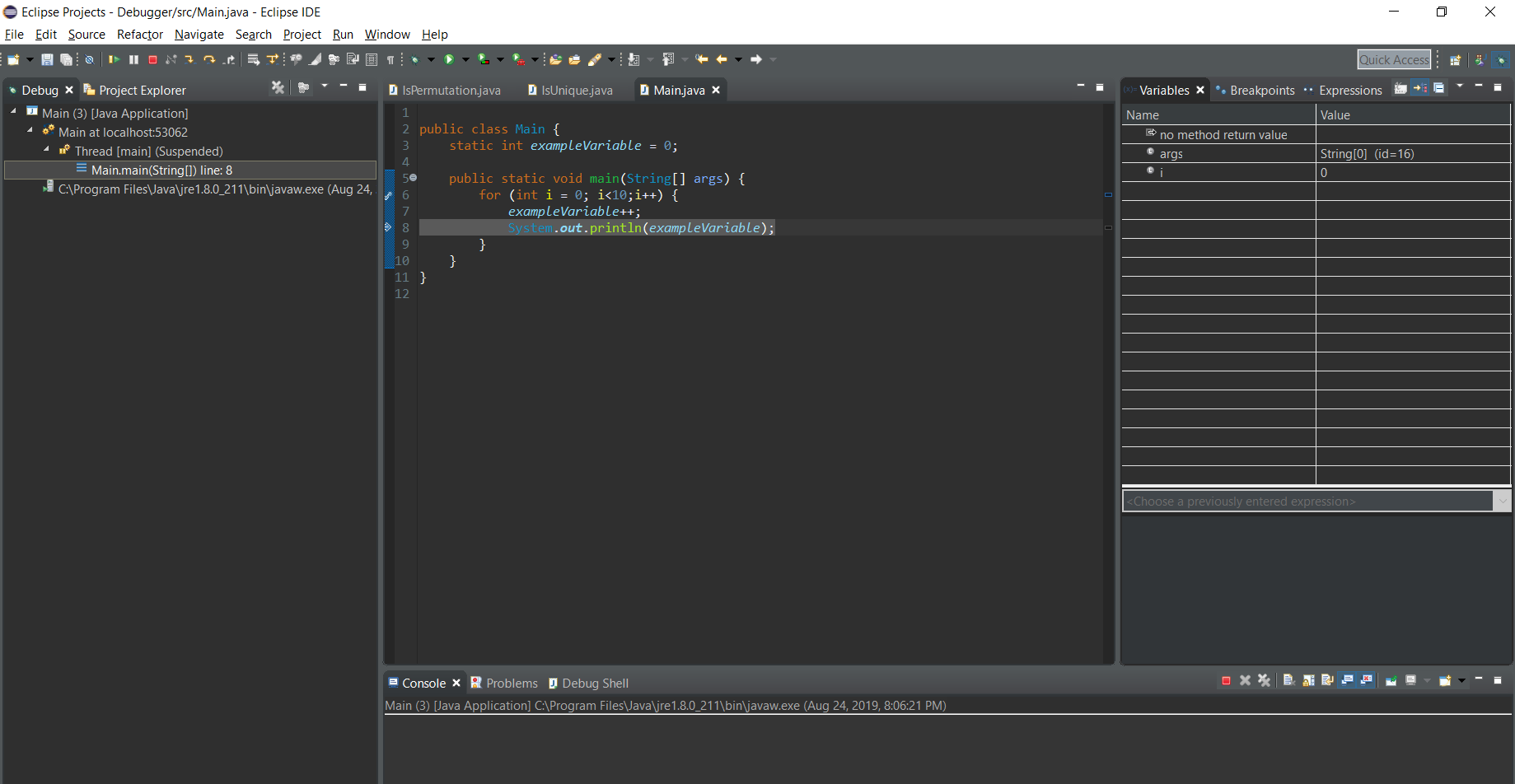Click the Suspend (pause) toolbar icon
The height and width of the screenshot is (784, 1515).
point(133,59)
